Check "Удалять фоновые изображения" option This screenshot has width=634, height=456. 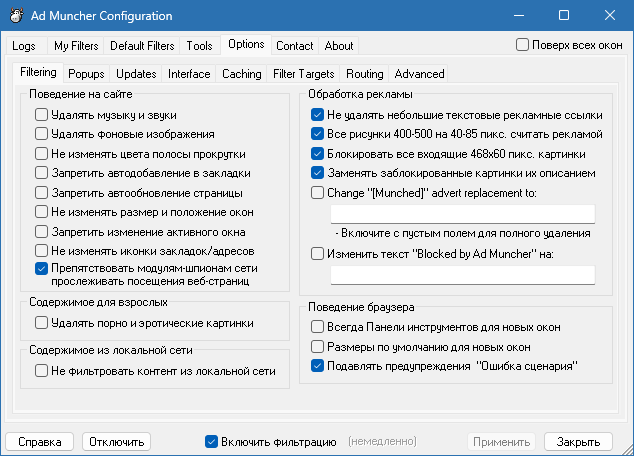pyautogui.click(x=41, y=134)
